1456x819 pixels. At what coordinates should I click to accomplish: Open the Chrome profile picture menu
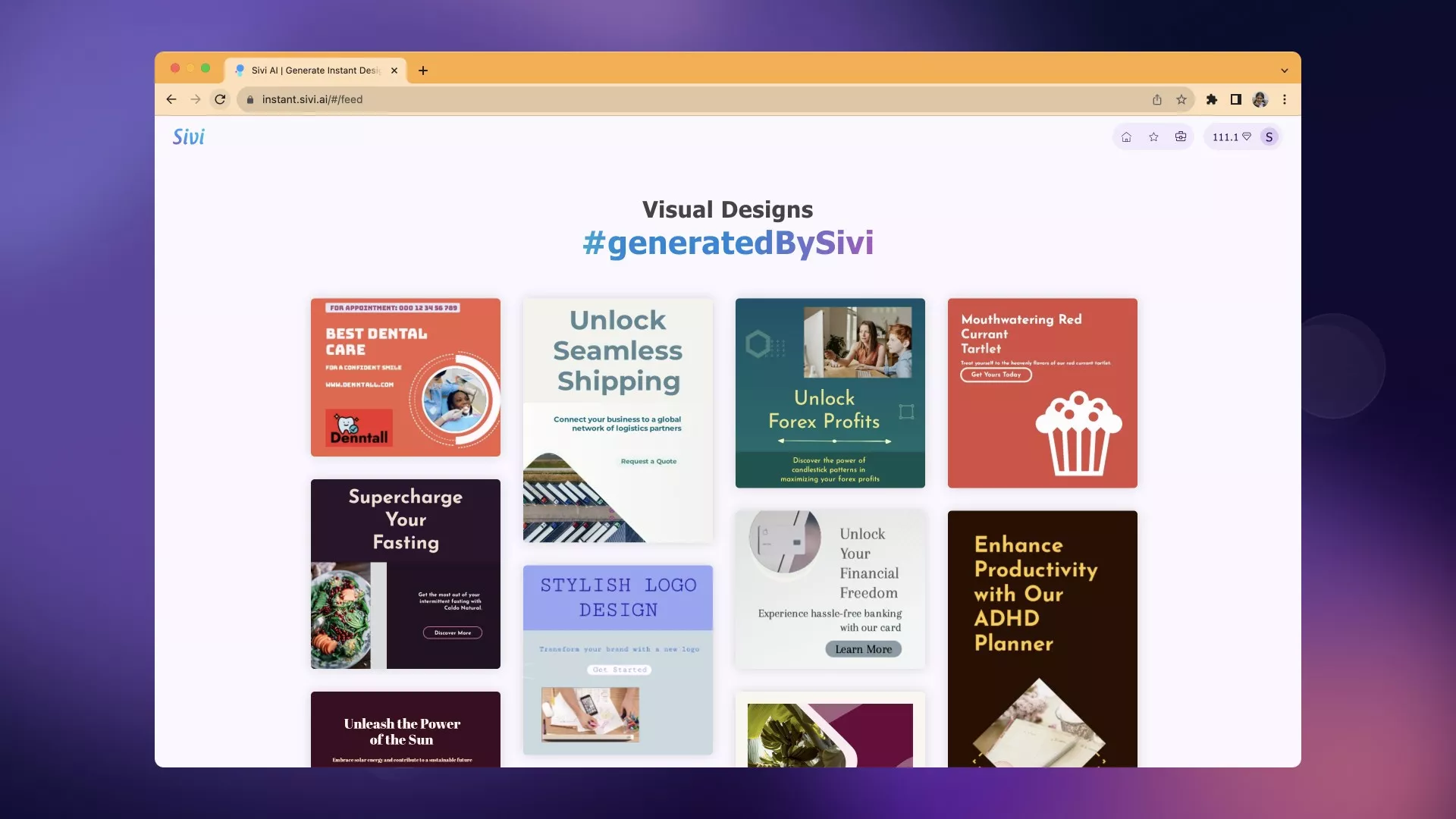pos(1260,99)
